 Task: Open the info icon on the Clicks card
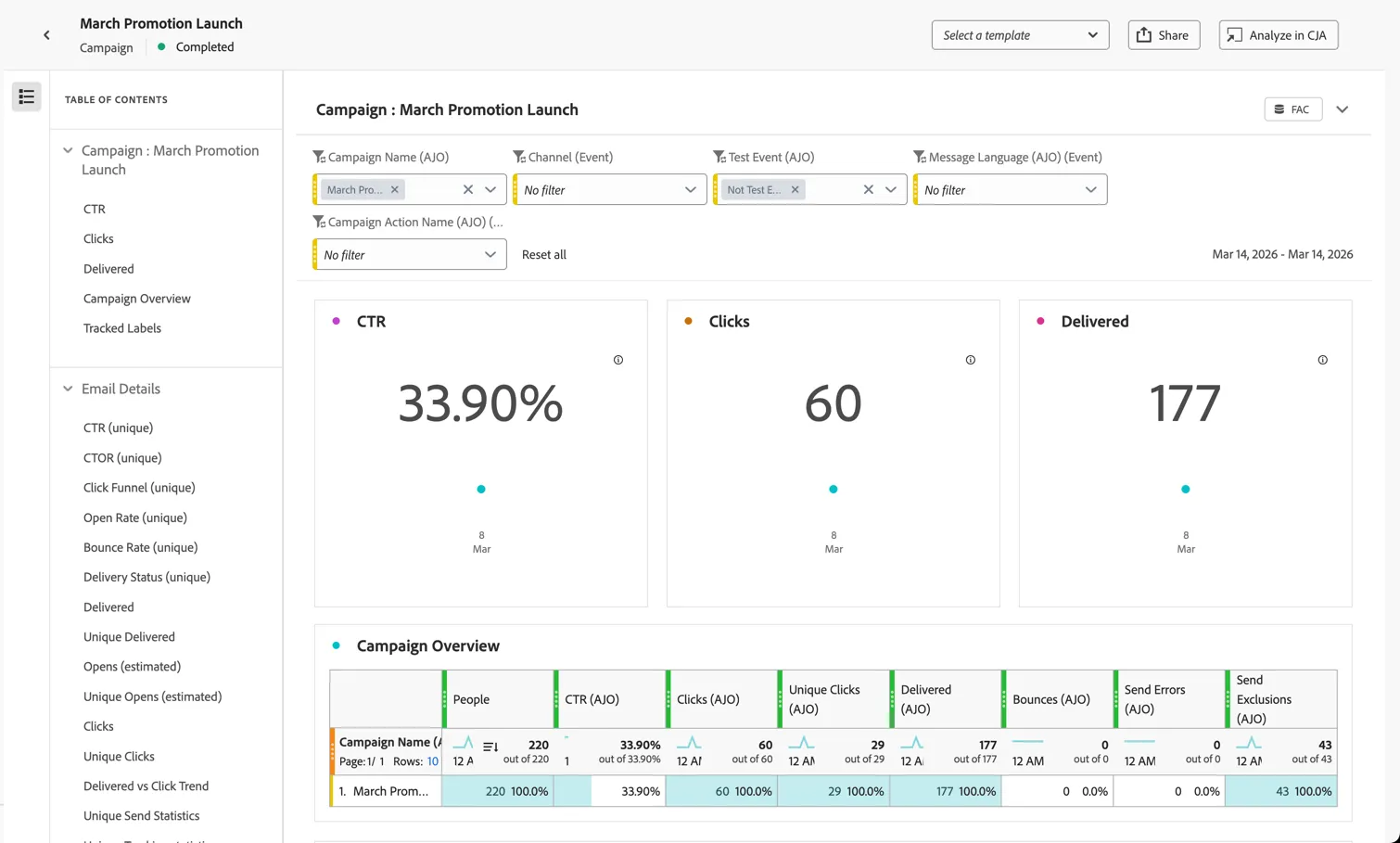pyautogui.click(x=971, y=360)
